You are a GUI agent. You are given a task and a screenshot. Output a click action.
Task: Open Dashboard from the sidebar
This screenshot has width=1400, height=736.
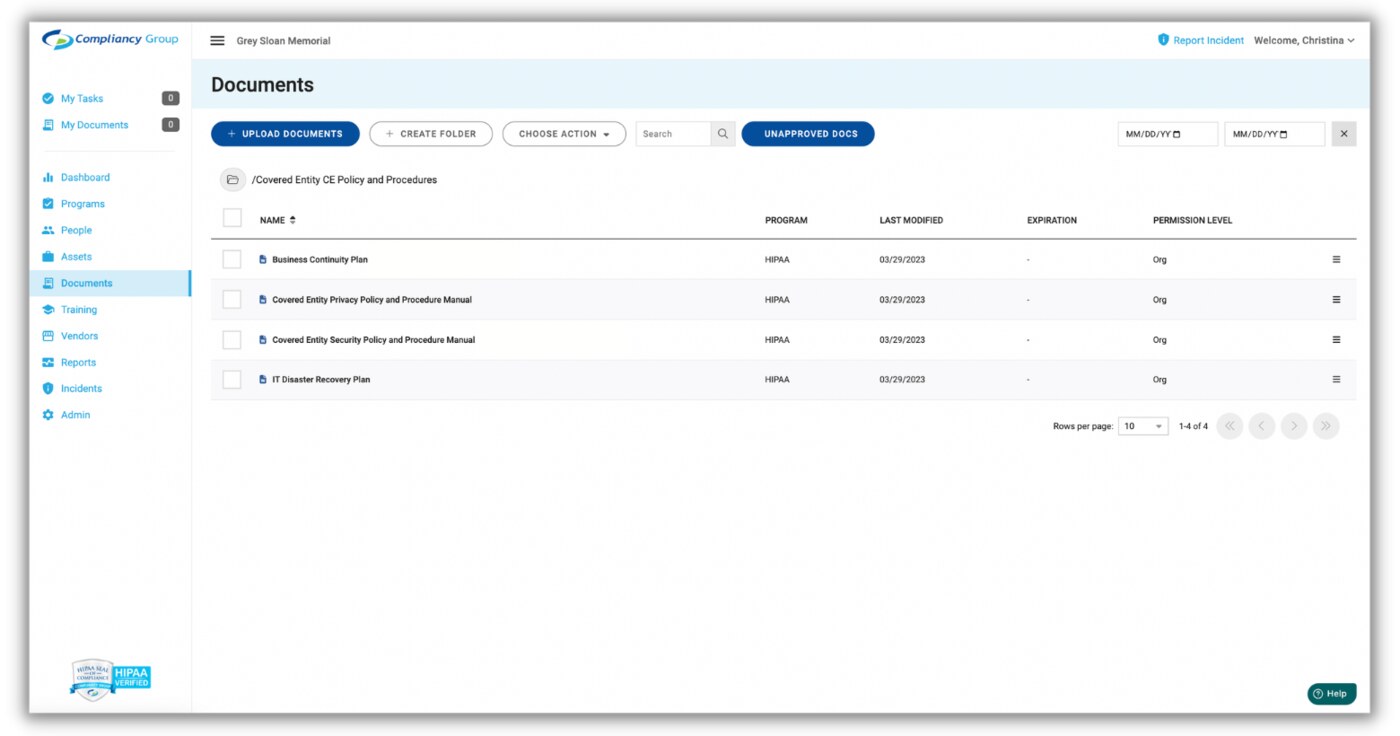coord(85,177)
